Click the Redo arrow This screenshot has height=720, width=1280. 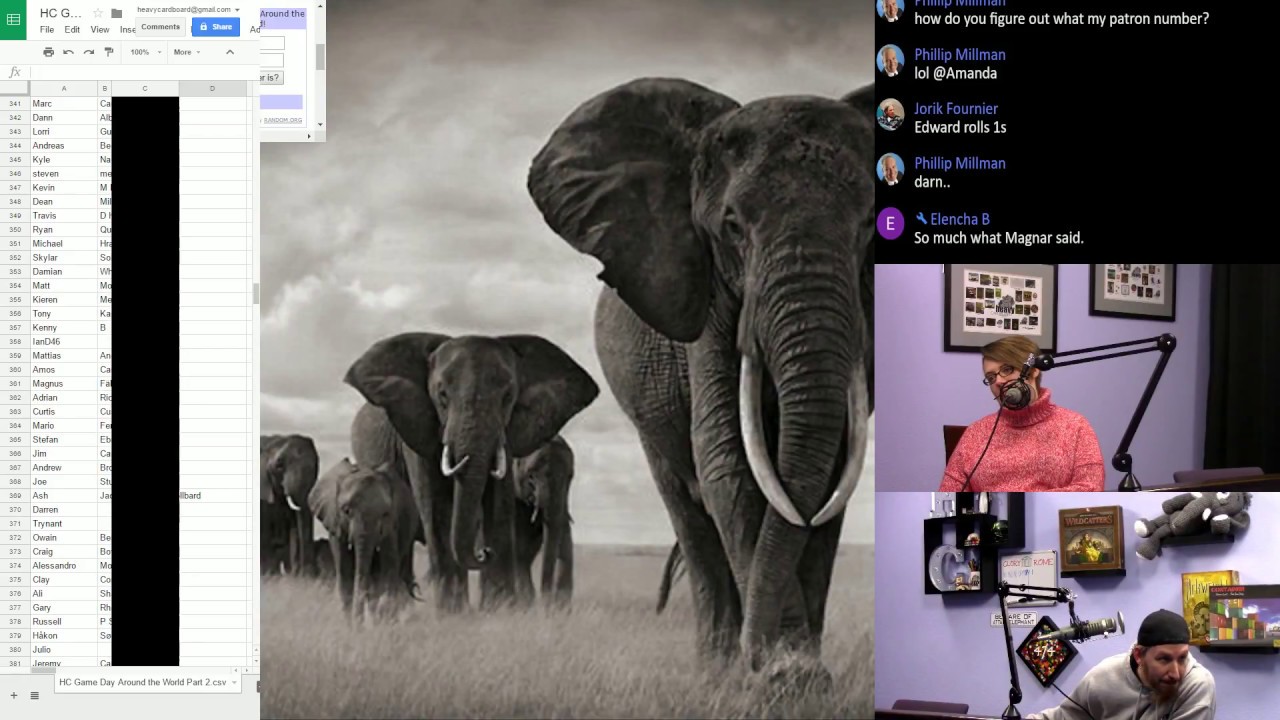[x=88, y=52]
